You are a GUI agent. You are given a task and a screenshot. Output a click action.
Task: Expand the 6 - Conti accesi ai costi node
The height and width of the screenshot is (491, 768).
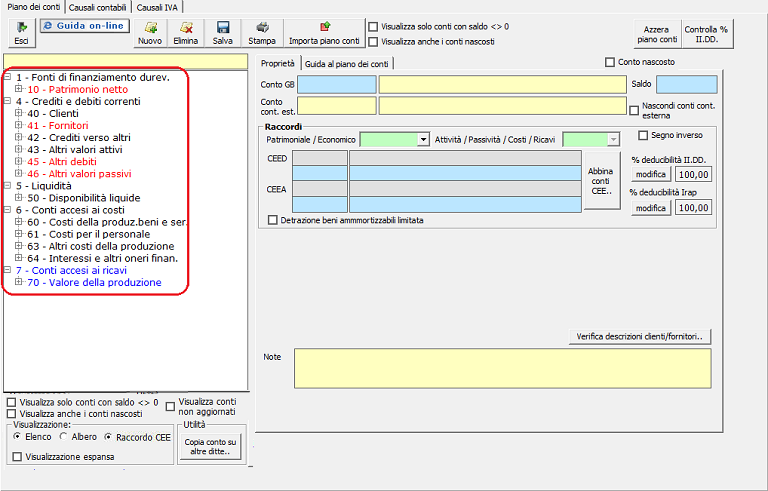pos(8,210)
